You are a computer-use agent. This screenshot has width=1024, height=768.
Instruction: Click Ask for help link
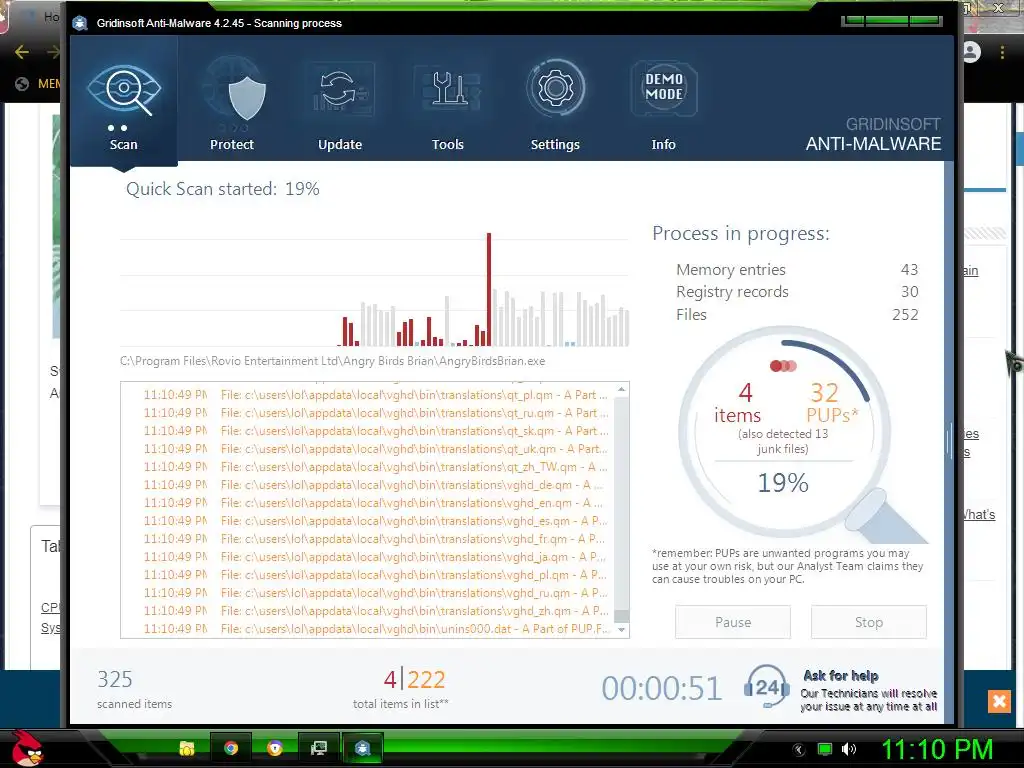click(840, 675)
